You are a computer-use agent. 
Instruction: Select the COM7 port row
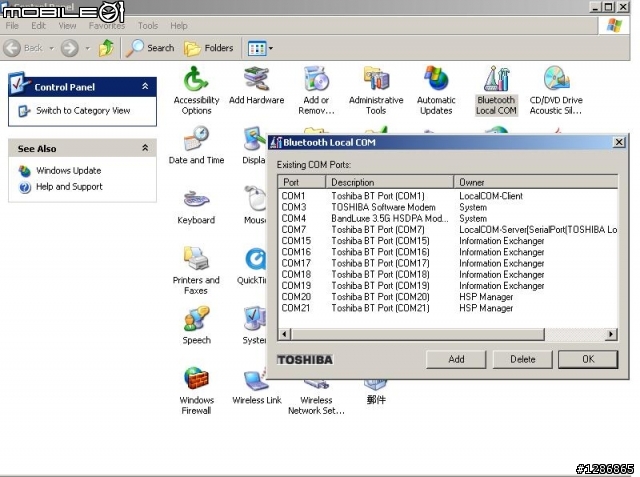[448, 230]
